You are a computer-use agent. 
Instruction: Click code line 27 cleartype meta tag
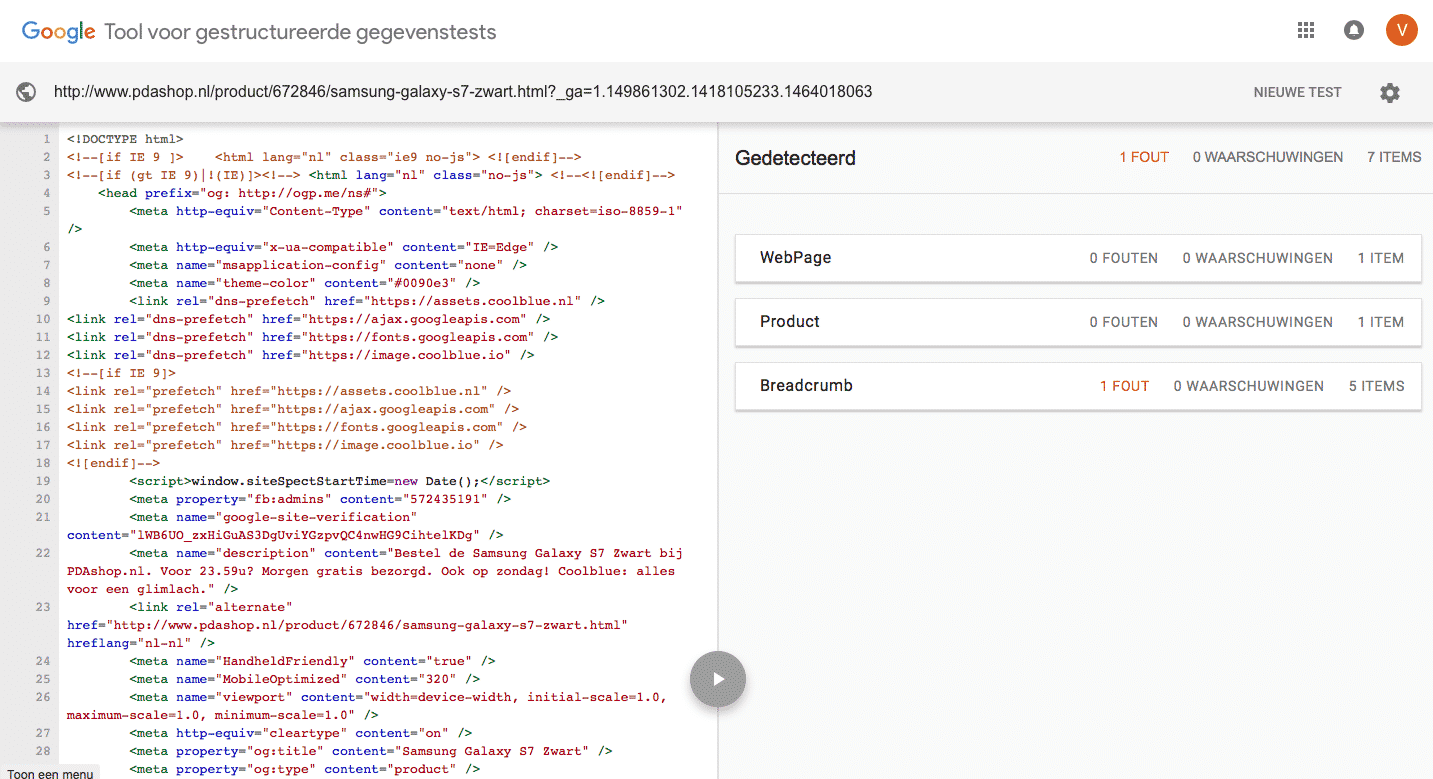pyautogui.click(x=300, y=733)
